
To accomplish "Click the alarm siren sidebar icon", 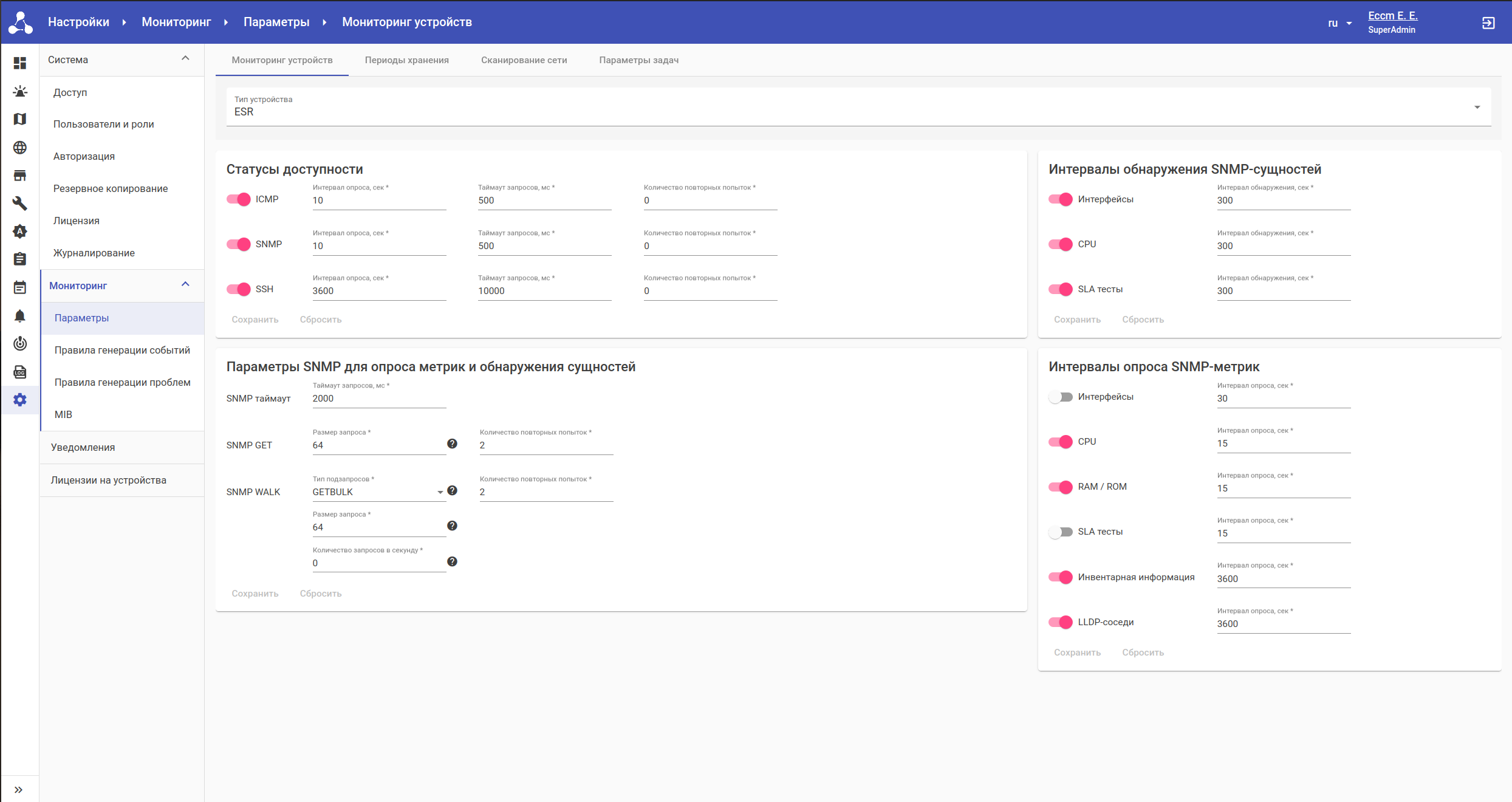I will click(x=20, y=91).
